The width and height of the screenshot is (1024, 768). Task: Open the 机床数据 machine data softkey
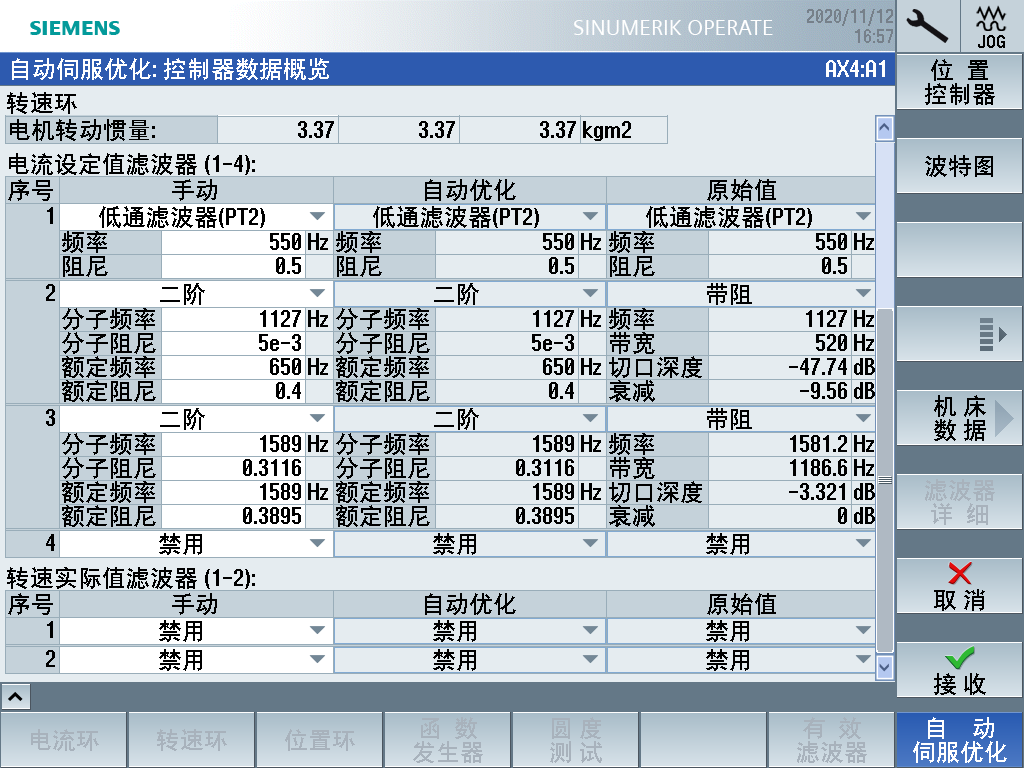959,419
